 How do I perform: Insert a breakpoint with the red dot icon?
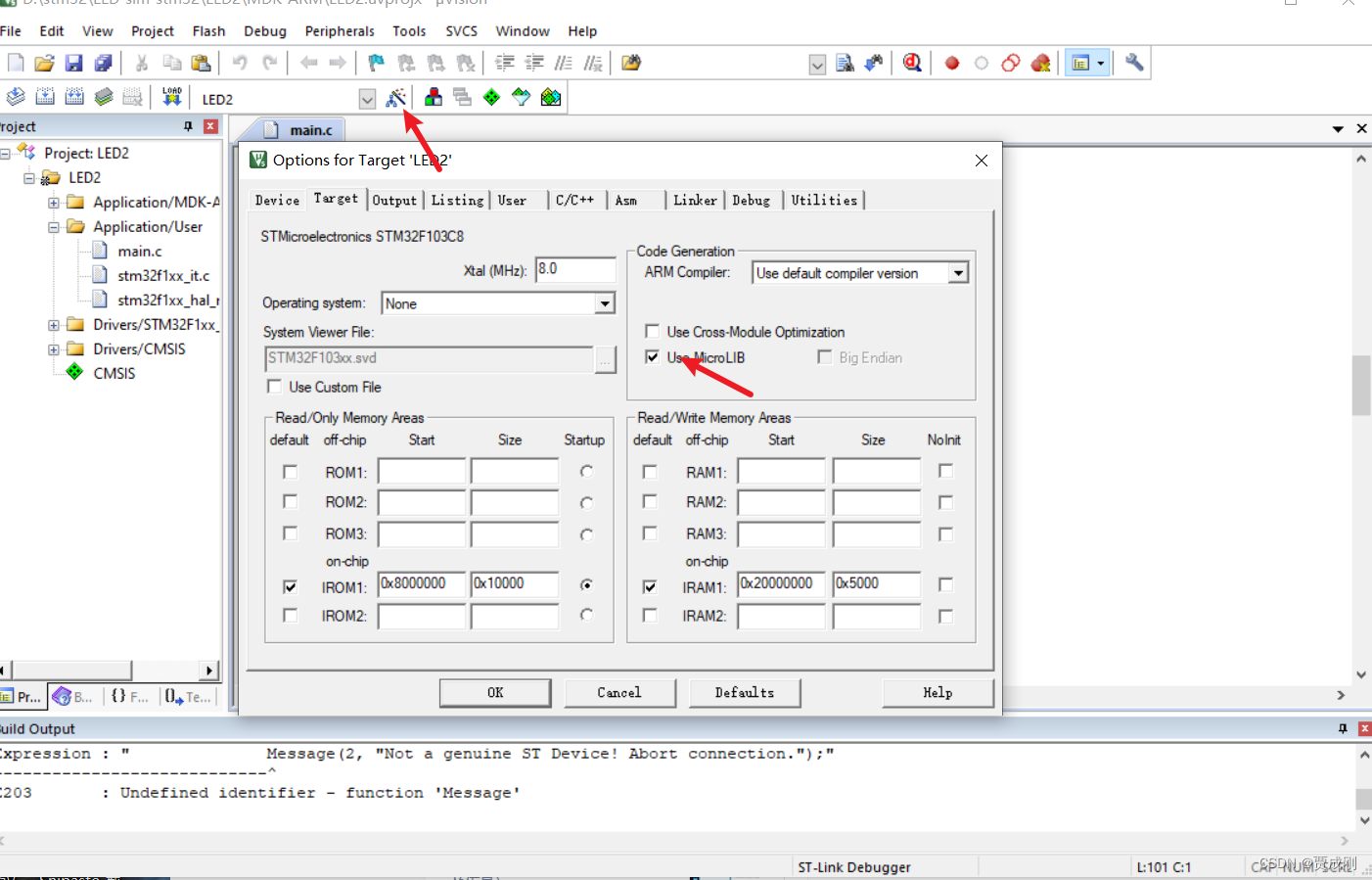coord(951,64)
